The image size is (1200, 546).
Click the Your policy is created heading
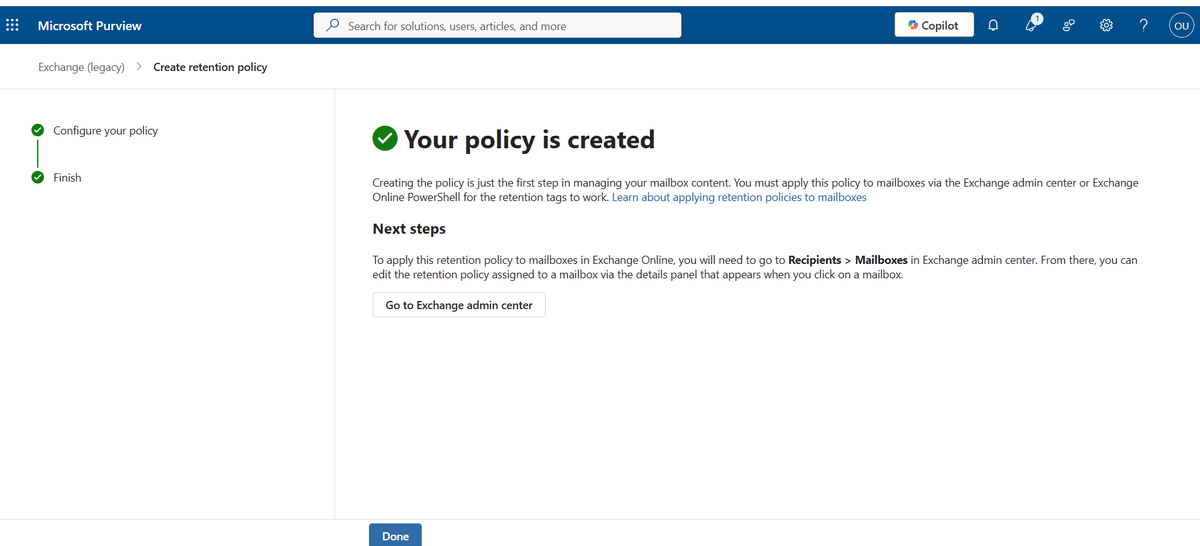click(529, 140)
